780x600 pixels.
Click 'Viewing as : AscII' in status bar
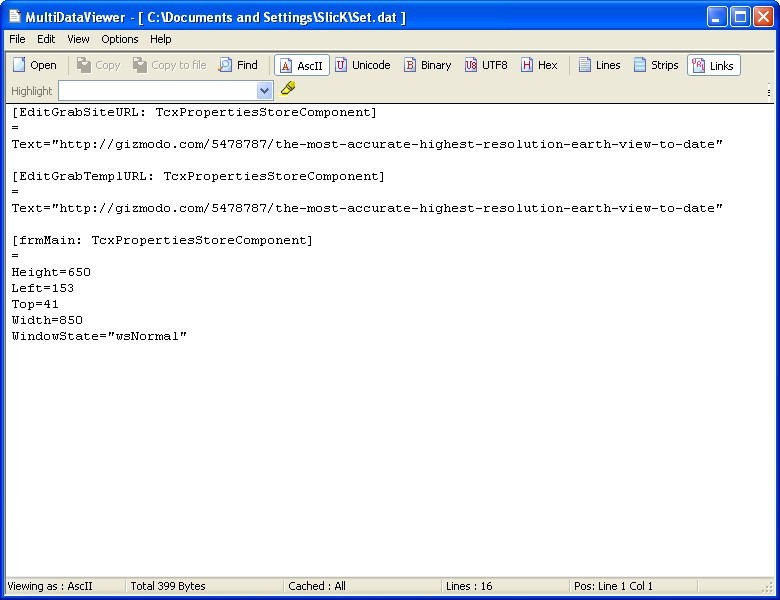pos(50,586)
